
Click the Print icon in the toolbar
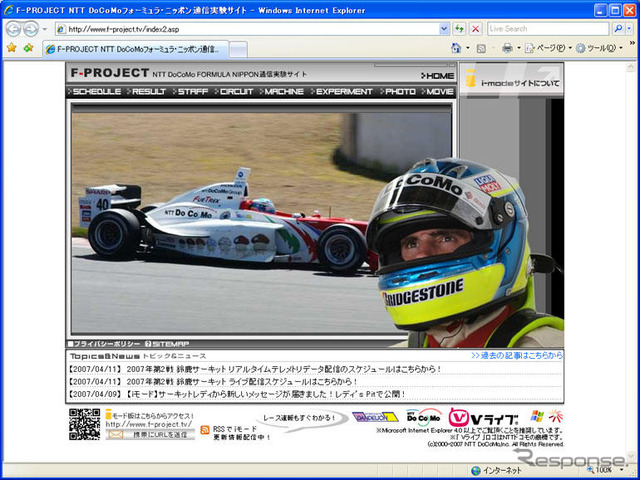coord(507,48)
